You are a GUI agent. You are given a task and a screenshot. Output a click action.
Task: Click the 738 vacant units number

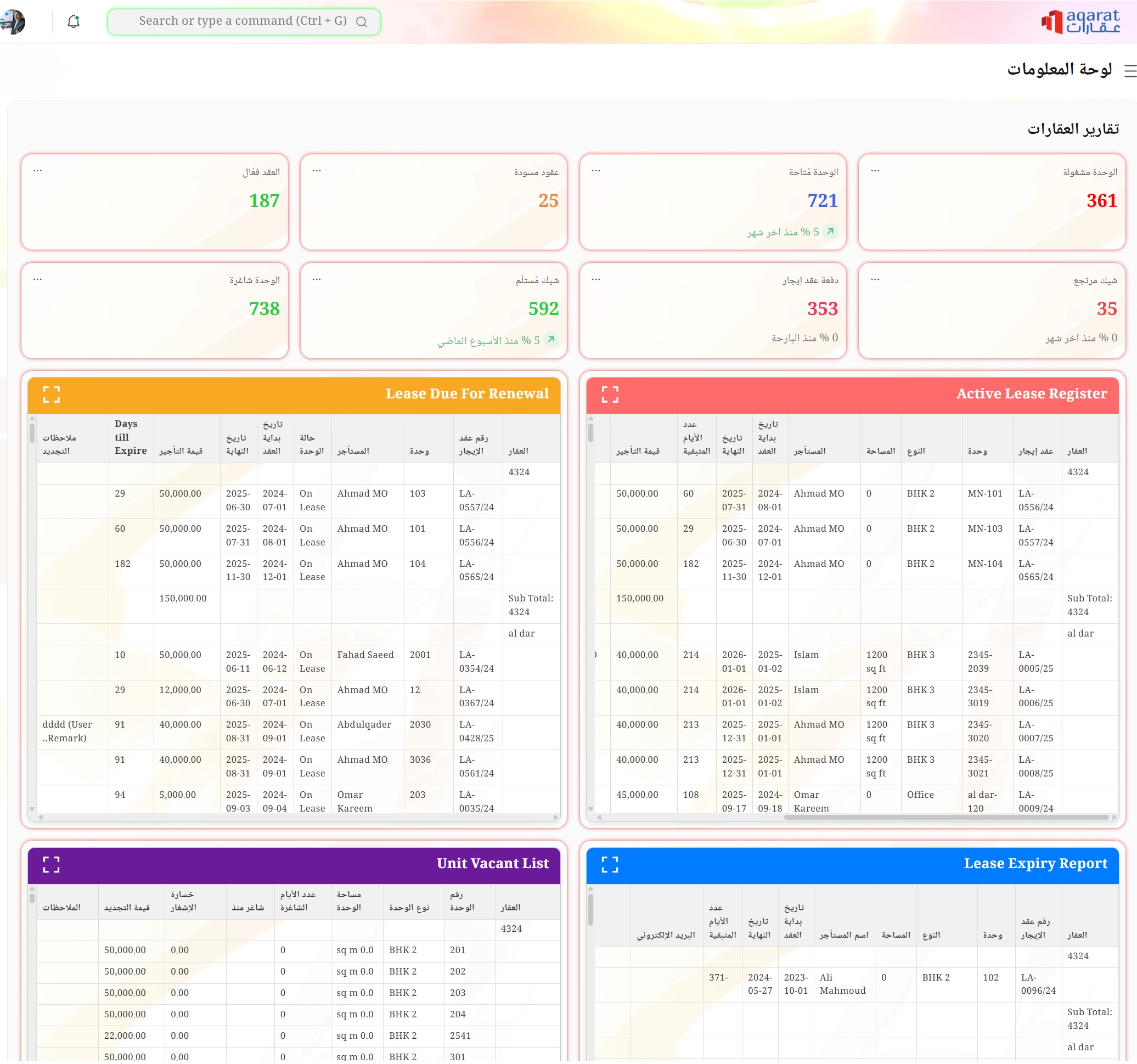point(264,309)
